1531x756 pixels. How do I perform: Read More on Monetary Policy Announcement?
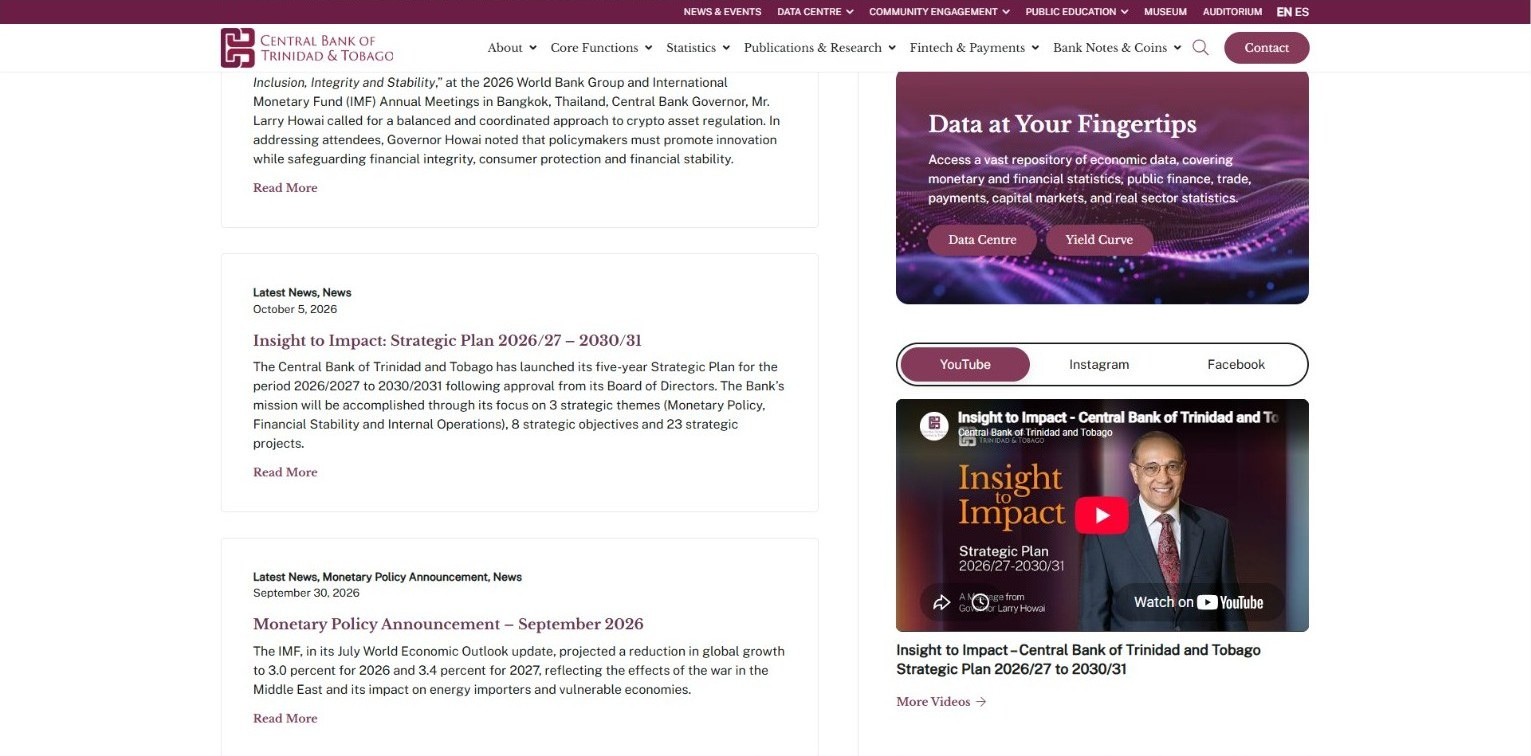coord(285,718)
